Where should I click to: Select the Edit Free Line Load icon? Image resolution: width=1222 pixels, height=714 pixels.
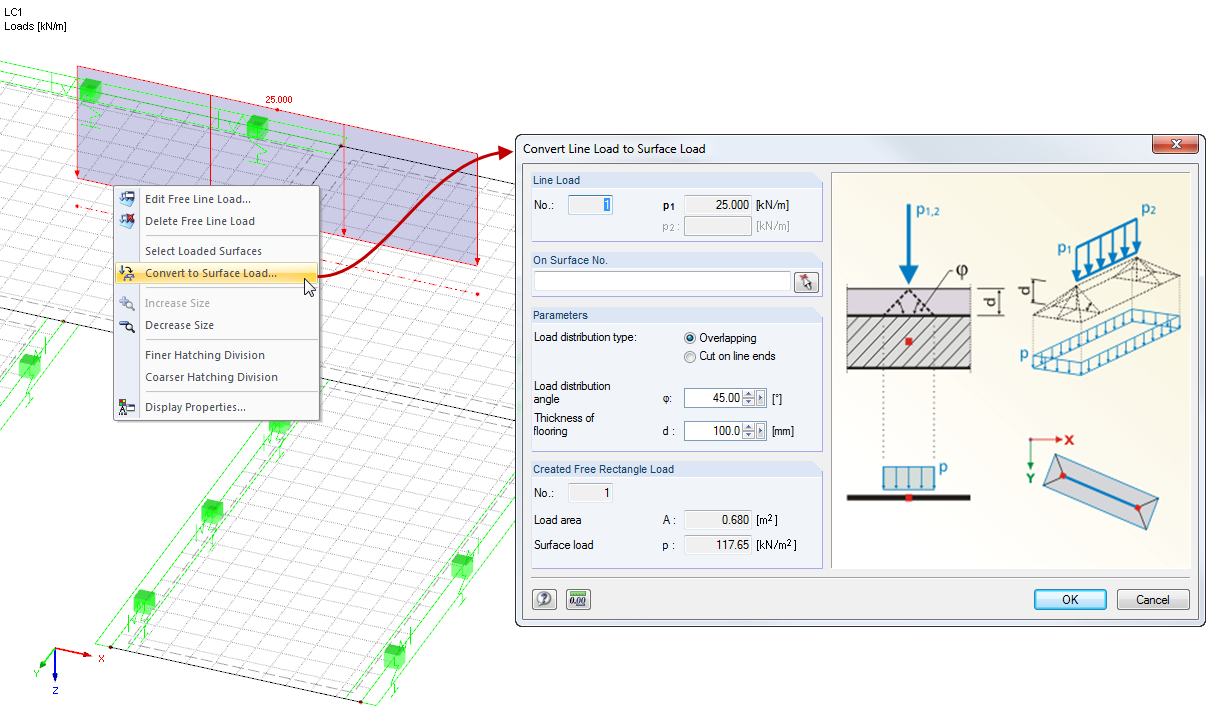[127, 198]
